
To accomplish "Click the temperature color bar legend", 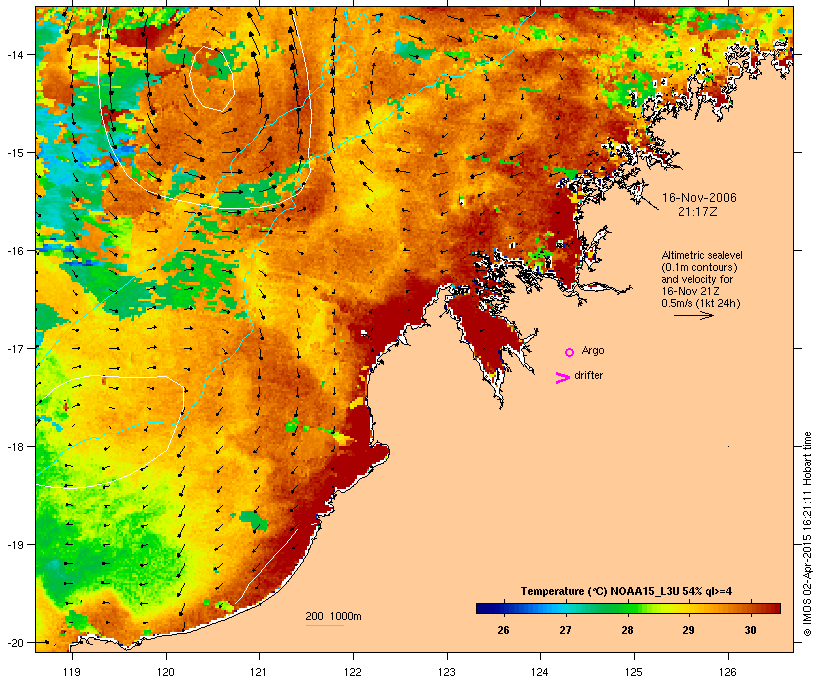I will pyautogui.click(x=628, y=608).
